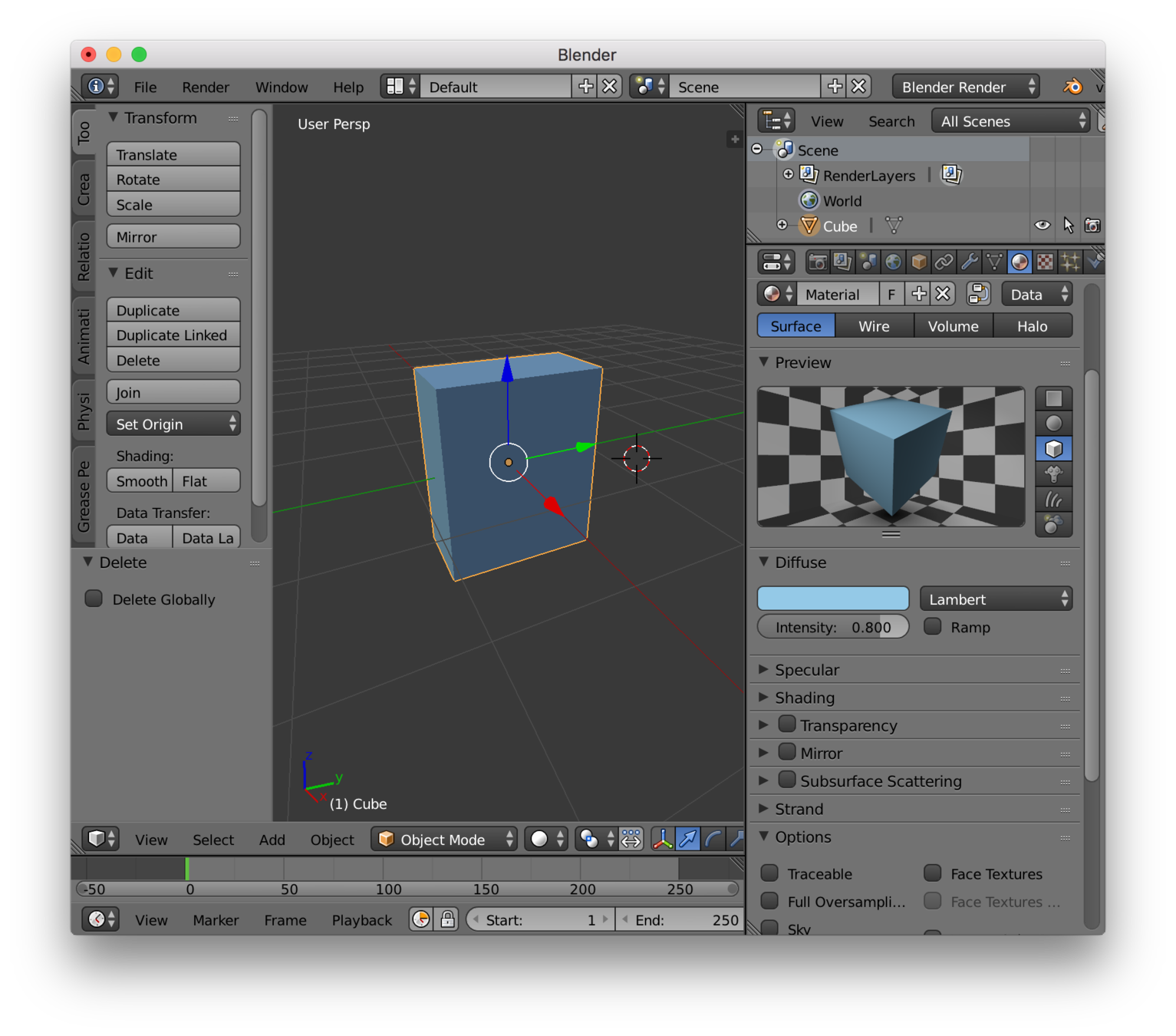Open the material link Data dropdown
This screenshot has width=1176, height=1036.
tap(1036, 295)
